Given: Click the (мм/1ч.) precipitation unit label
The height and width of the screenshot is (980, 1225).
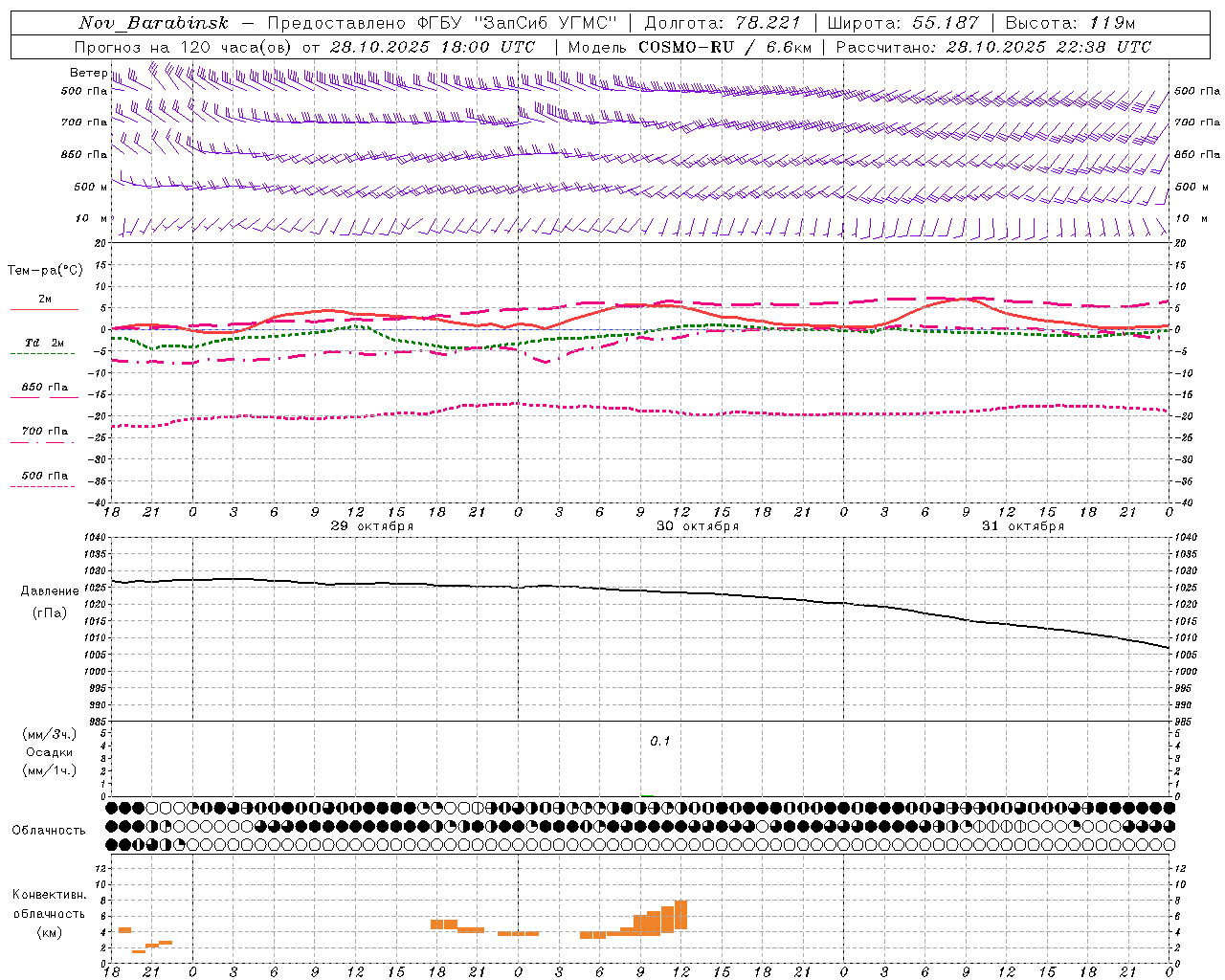Looking at the screenshot, I should click(50, 770).
